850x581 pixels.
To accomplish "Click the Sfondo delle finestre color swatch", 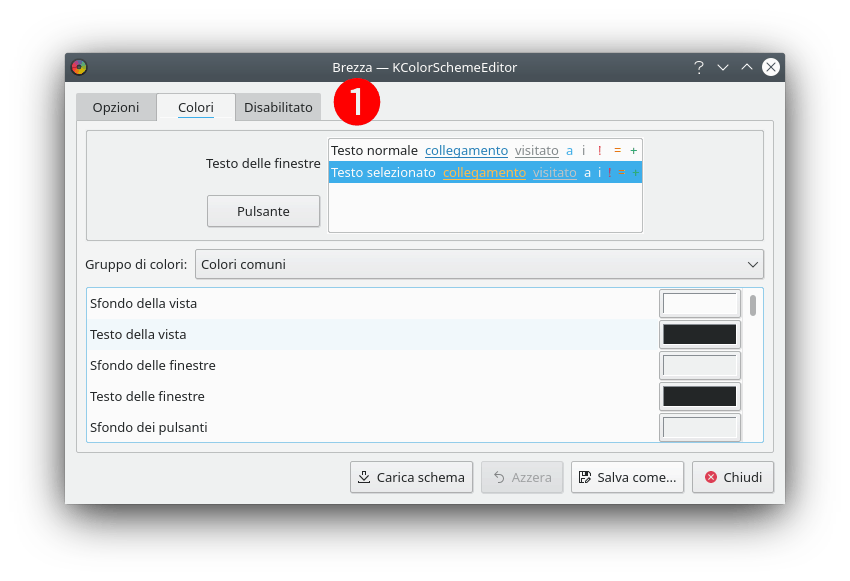I will 700,366.
